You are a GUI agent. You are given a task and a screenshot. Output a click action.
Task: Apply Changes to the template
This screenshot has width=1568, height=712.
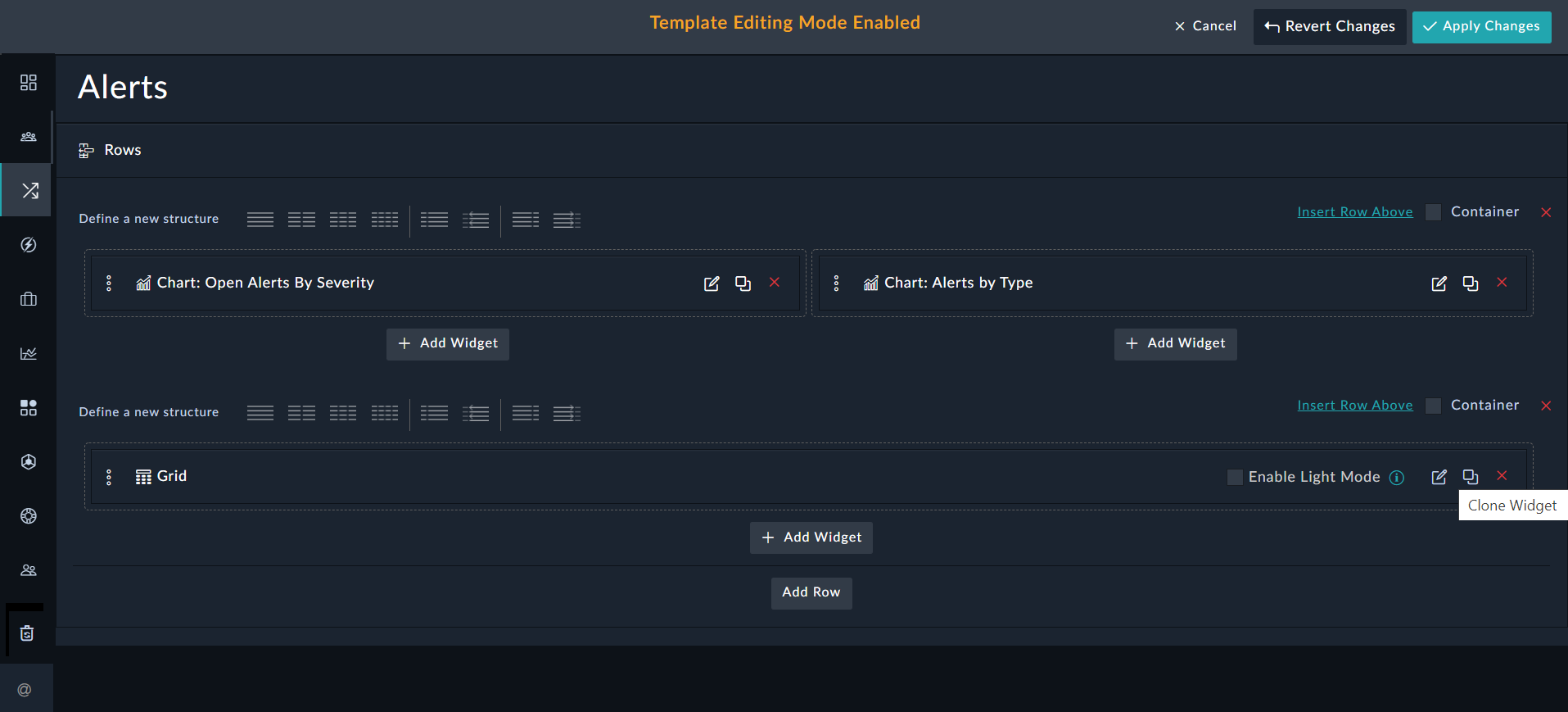[1481, 26]
